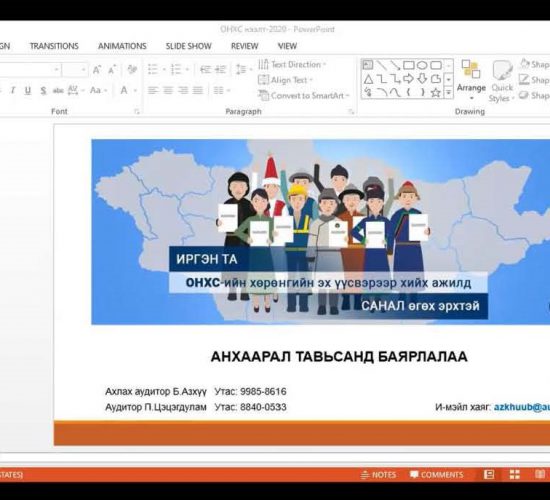Switch to Slide Sorter view in the status bar
The height and width of the screenshot is (500, 550).
click(x=515, y=474)
